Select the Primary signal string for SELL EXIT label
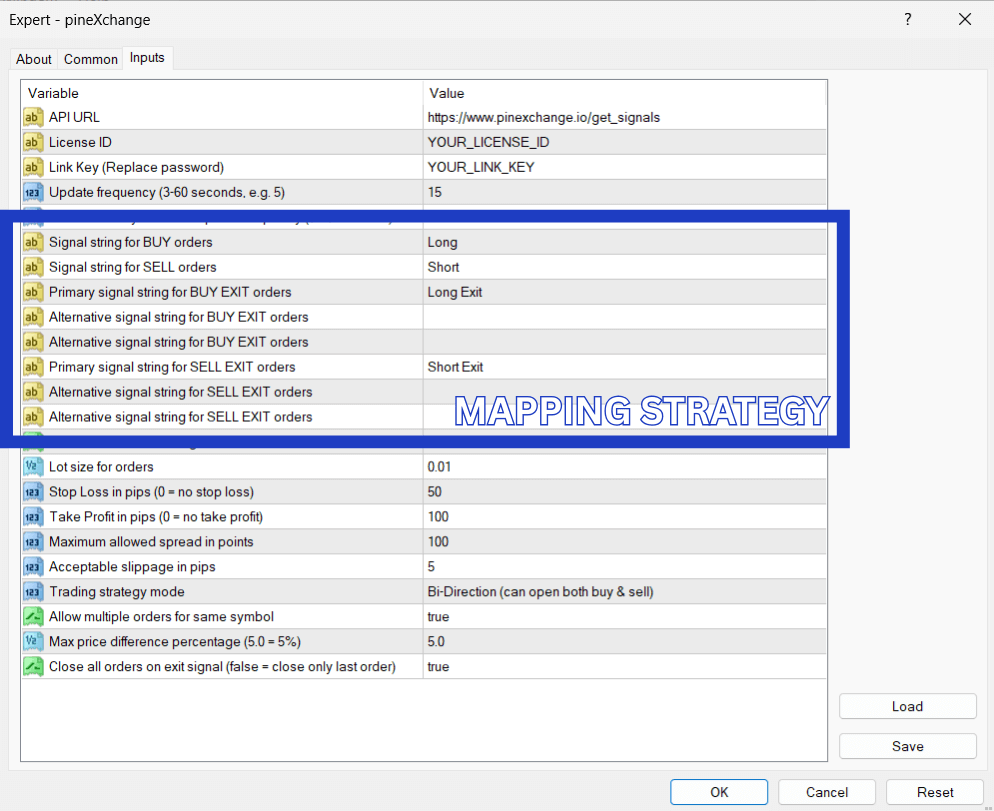994x811 pixels. (x=172, y=367)
